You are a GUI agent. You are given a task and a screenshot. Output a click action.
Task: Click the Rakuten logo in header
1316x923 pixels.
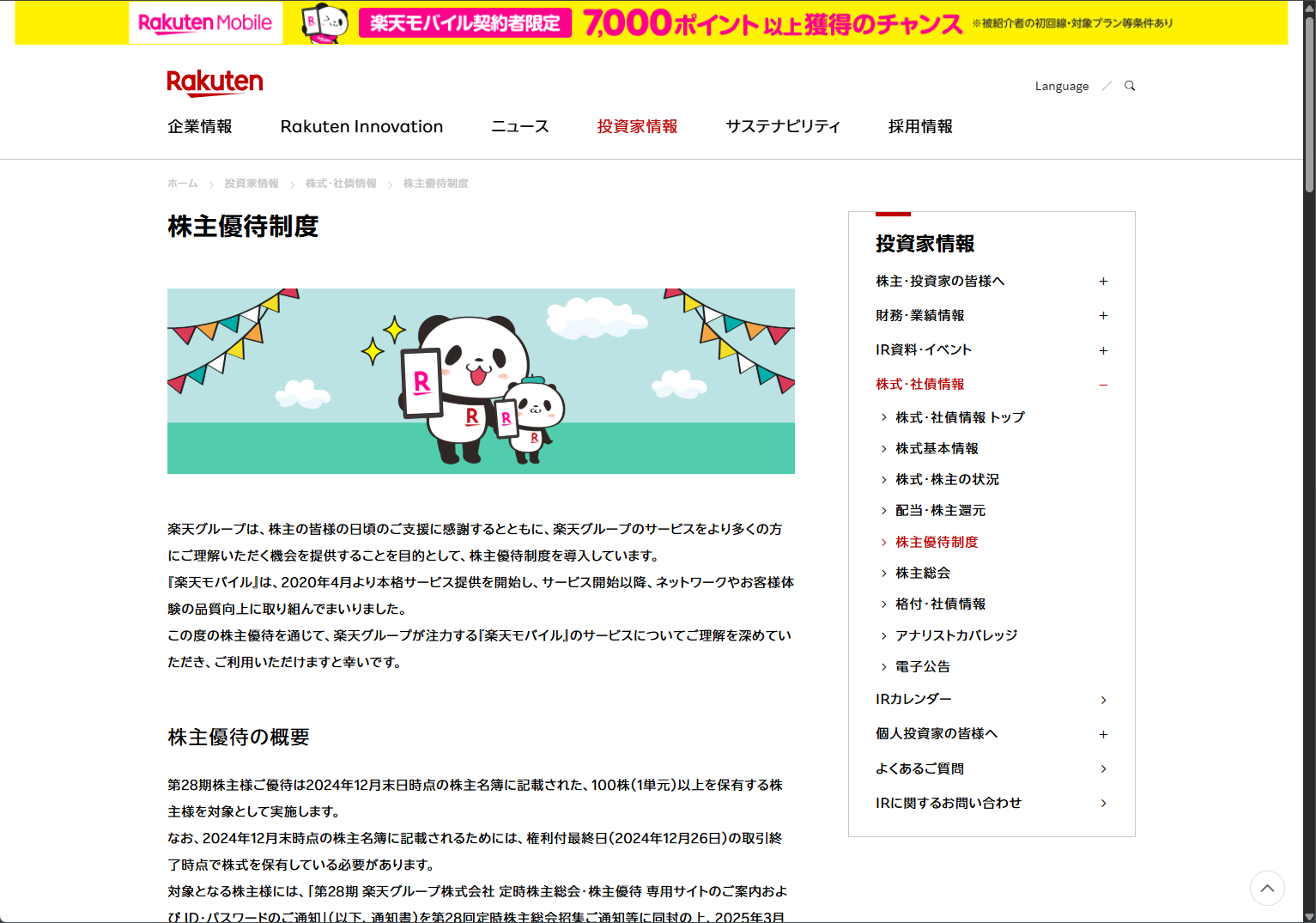coord(215,83)
